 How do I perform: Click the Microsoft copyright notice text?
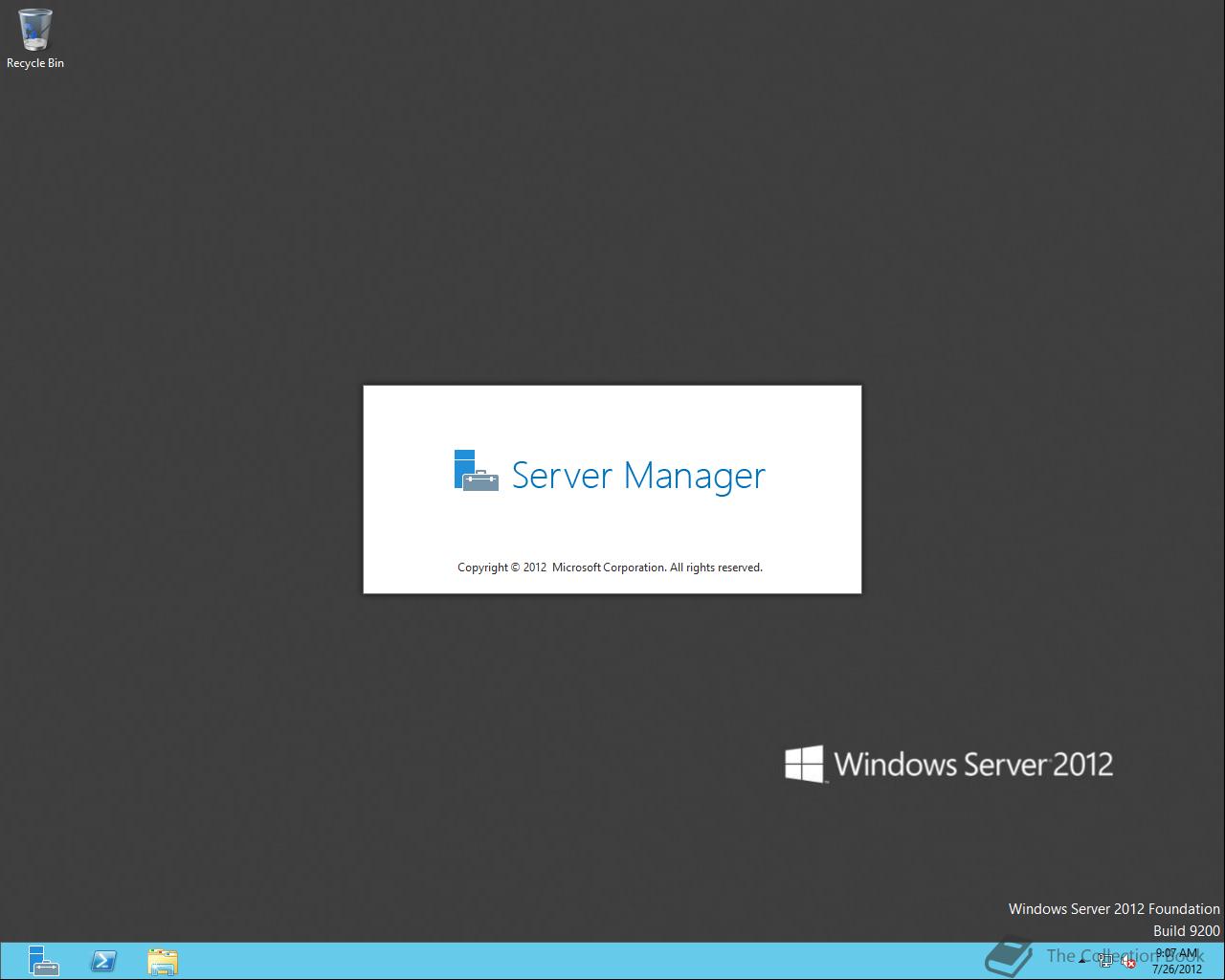pos(610,568)
